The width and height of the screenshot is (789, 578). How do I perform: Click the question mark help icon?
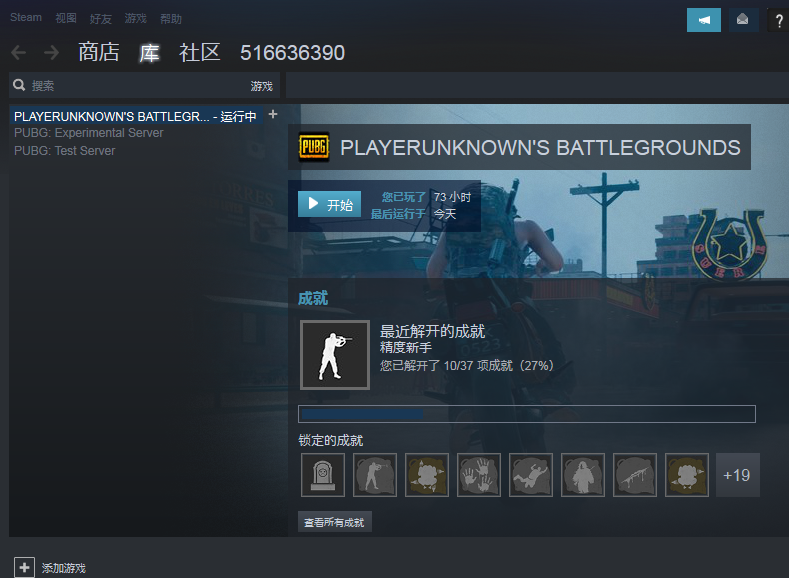(x=778, y=21)
